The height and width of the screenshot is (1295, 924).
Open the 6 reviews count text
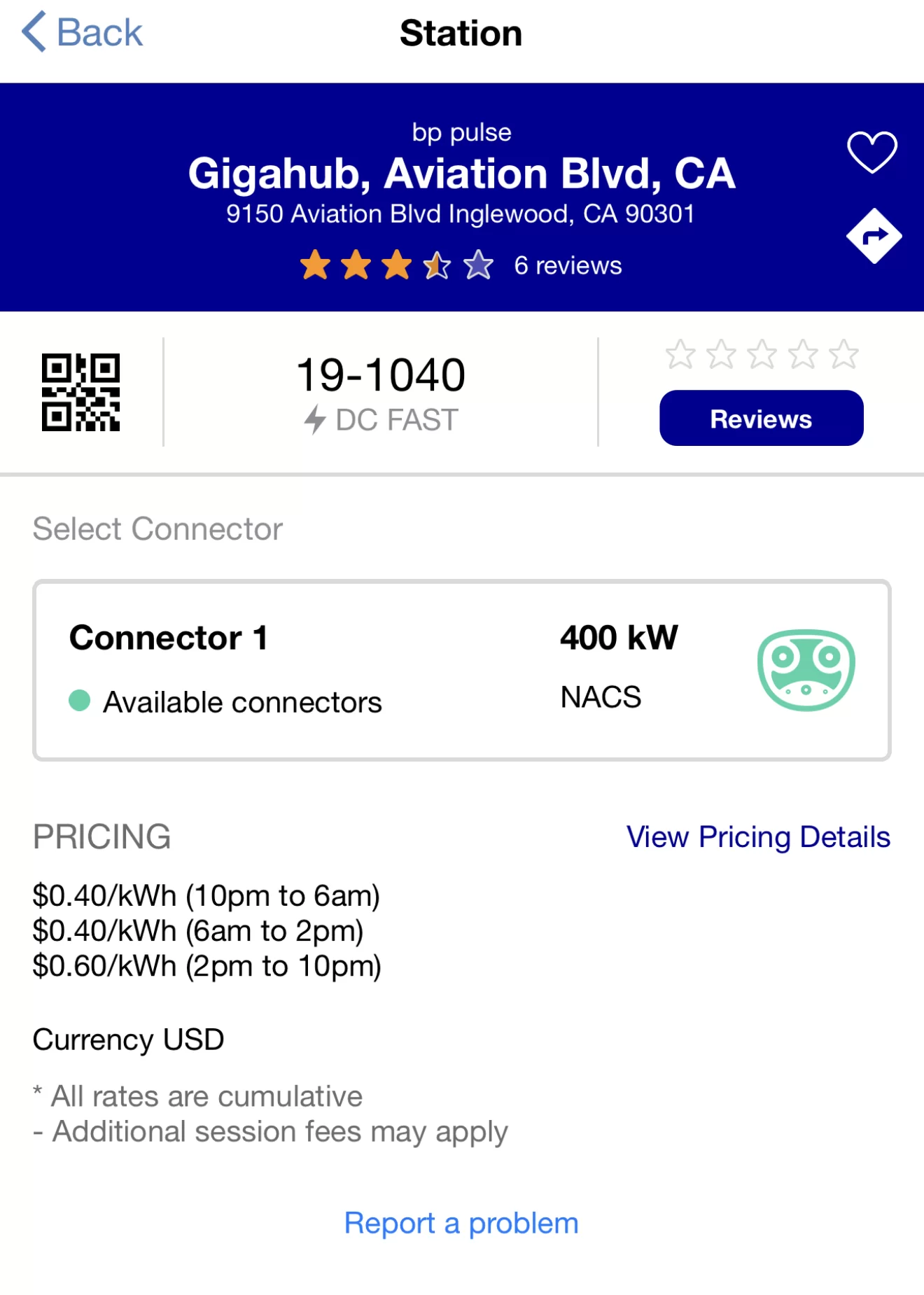pos(568,265)
